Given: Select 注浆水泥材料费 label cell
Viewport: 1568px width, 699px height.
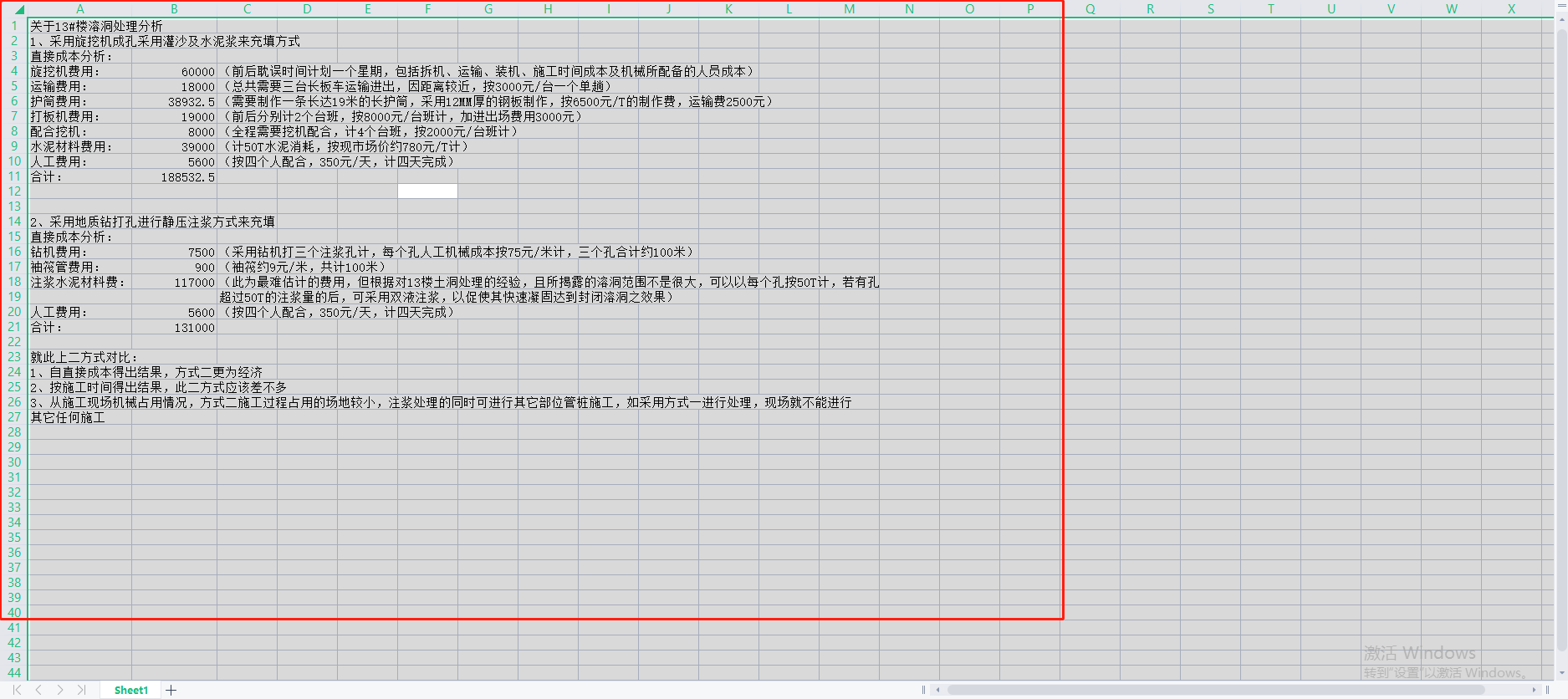Looking at the screenshot, I should coord(79,282).
